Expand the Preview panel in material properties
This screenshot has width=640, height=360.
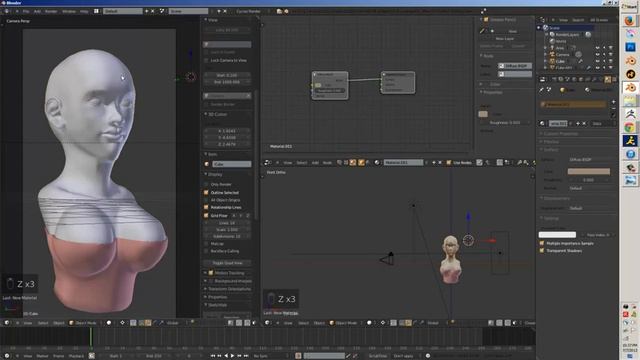click(x=550, y=142)
